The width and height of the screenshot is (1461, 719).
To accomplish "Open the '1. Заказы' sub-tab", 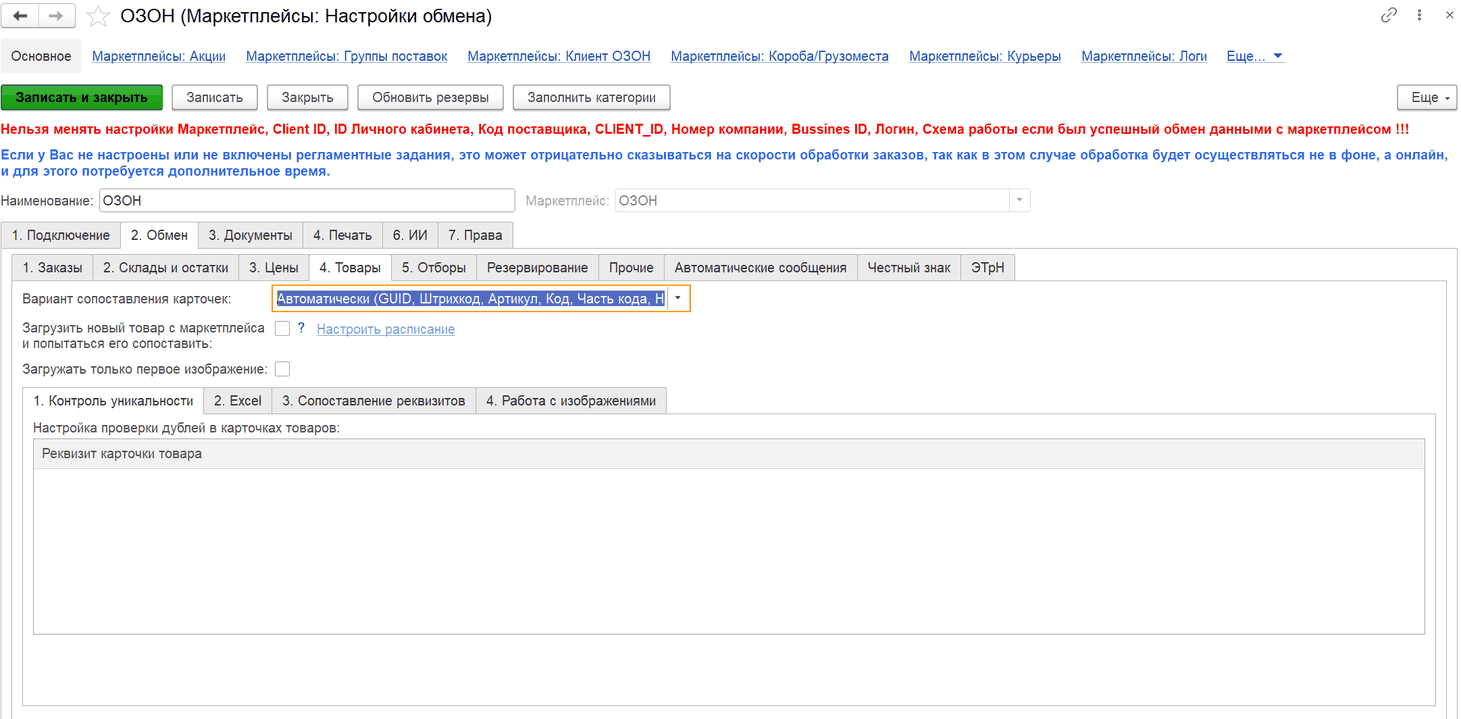I will [53, 267].
